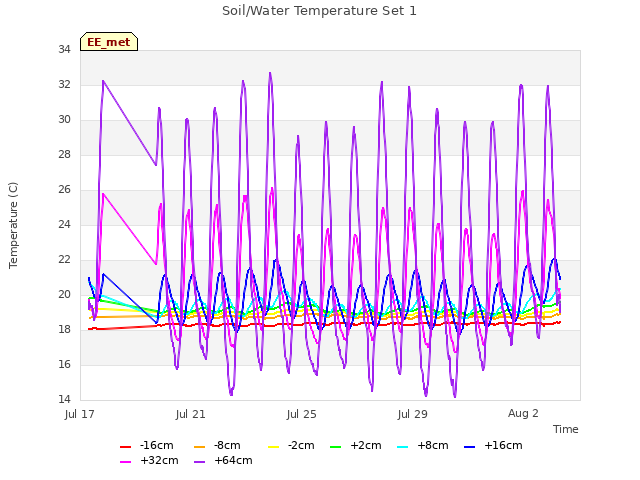This screenshot has height=480, width=640.
Task: Click the 30 y-axis tick label
Action: point(64,120)
